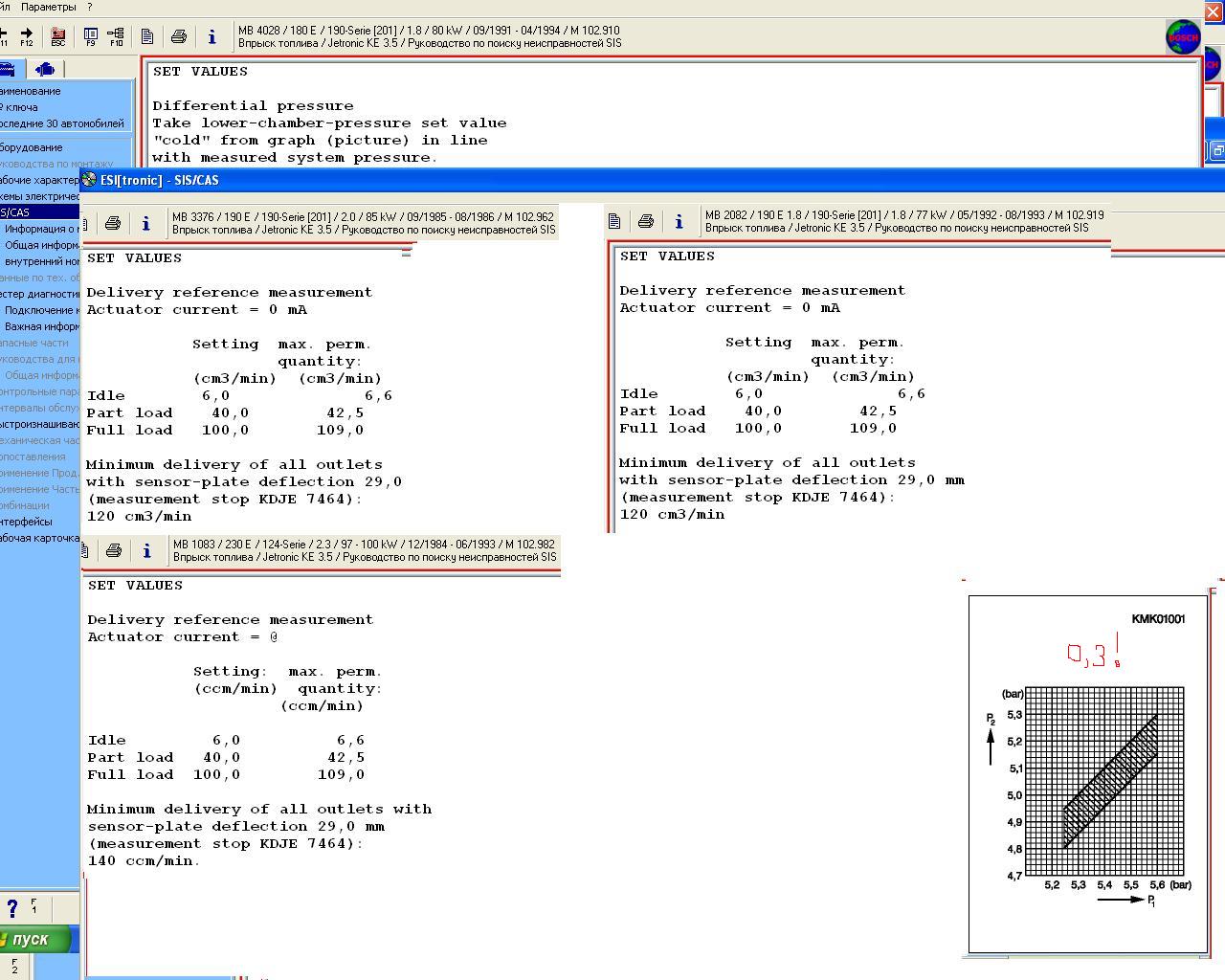The width and height of the screenshot is (1225, 980).
Task: Click printer icon beside MB 2082 header
Action: click(x=646, y=221)
